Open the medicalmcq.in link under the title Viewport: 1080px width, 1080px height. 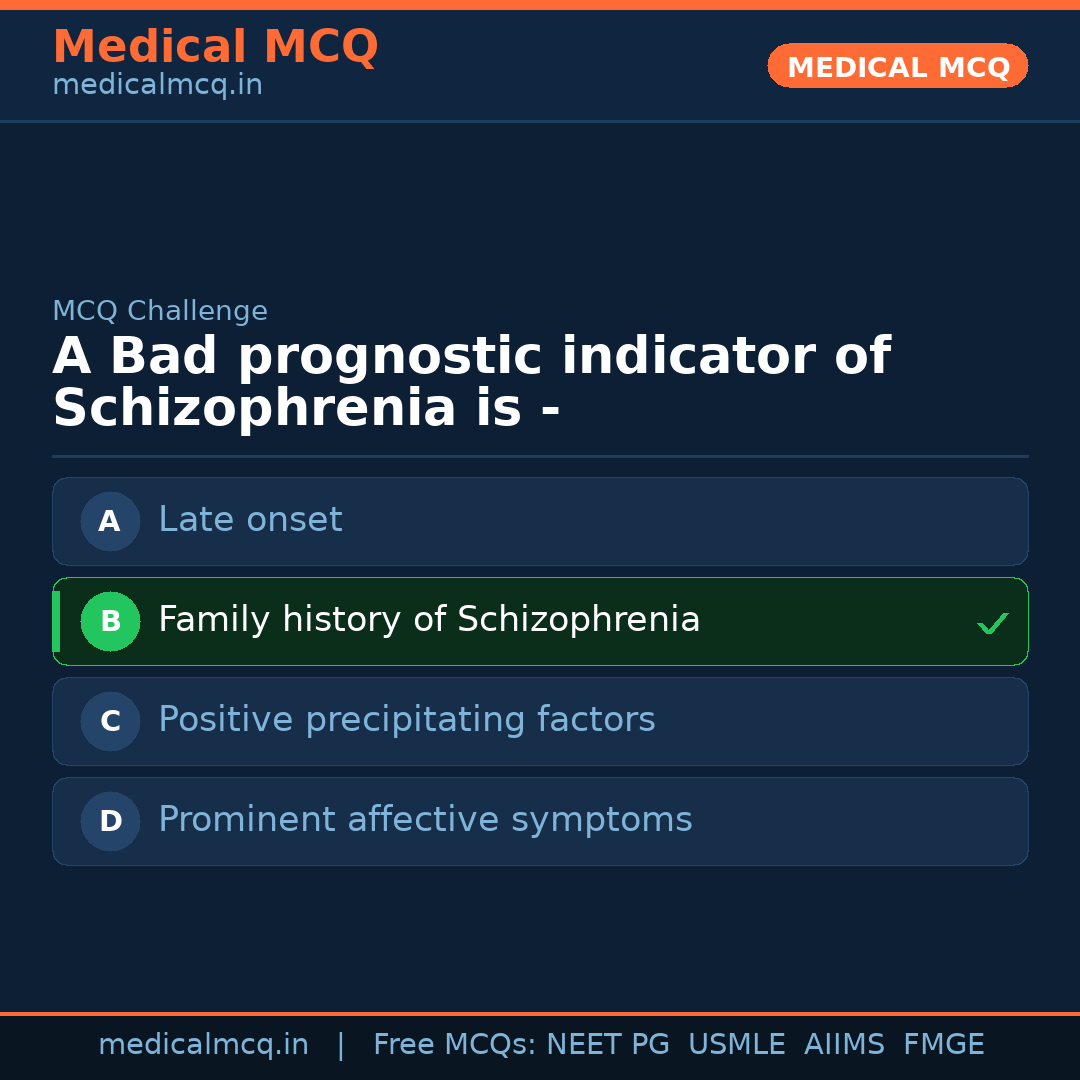click(157, 86)
